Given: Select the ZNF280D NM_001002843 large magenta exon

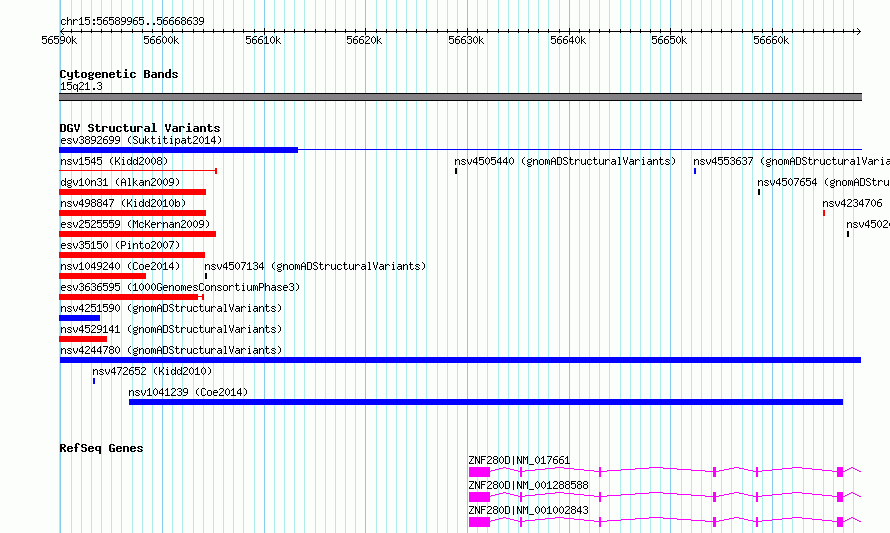Looking at the screenshot, I should [x=479, y=522].
